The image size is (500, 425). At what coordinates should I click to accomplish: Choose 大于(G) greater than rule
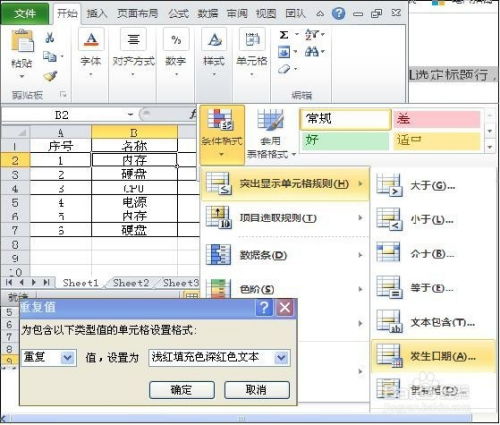click(432, 186)
